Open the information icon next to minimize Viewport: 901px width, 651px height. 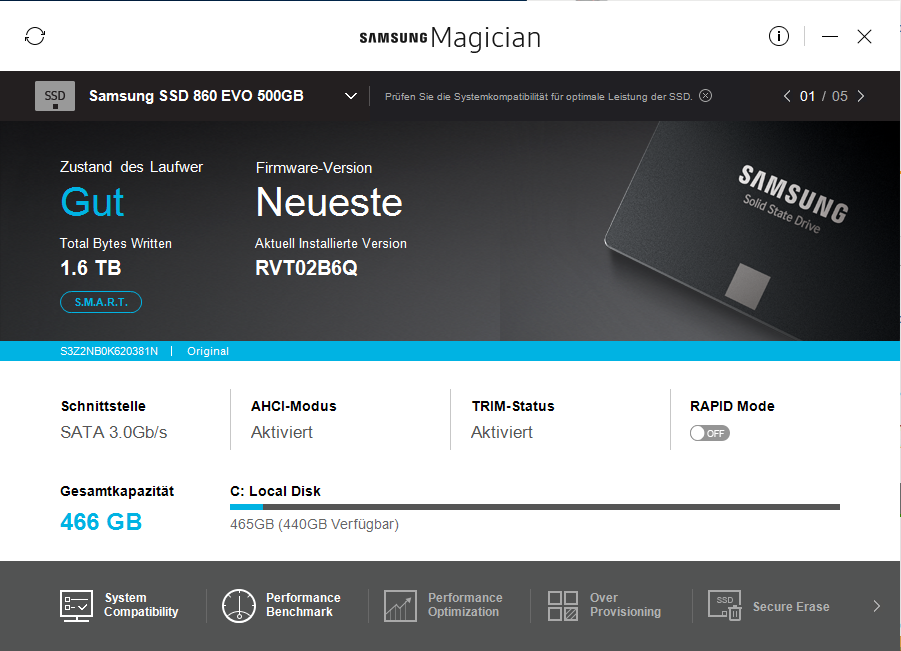tap(779, 36)
